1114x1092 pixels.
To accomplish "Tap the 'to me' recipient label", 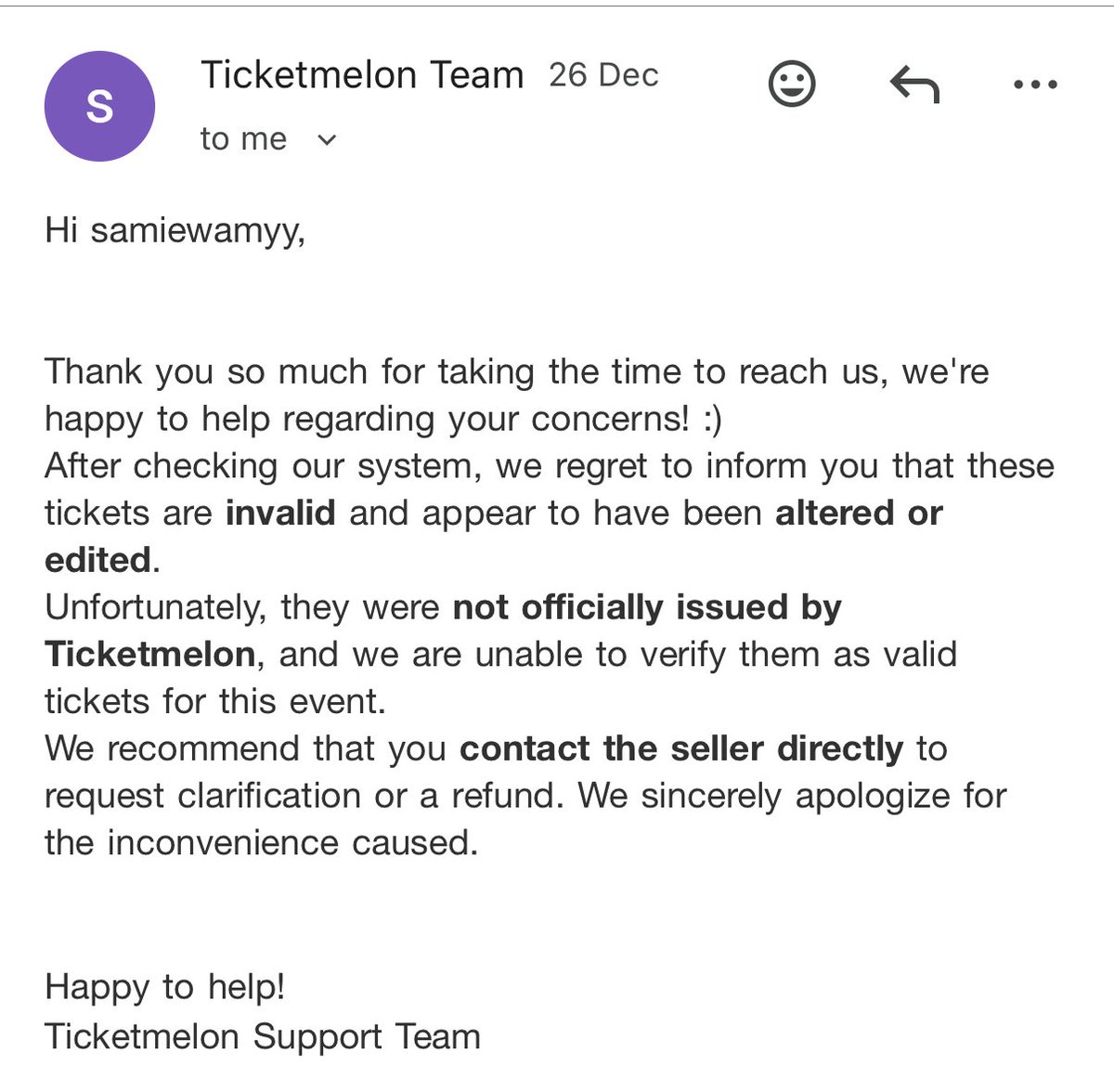I will pyautogui.click(x=243, y=139).
